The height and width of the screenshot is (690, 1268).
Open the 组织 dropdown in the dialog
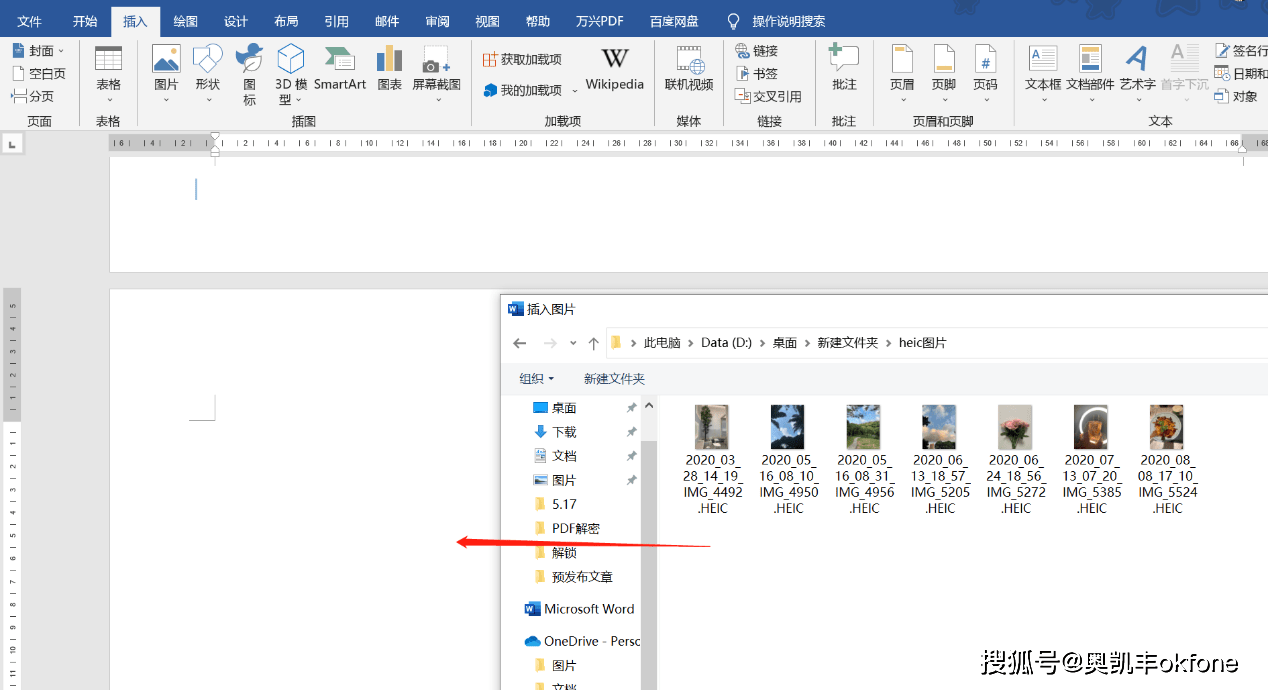[537, 378]
